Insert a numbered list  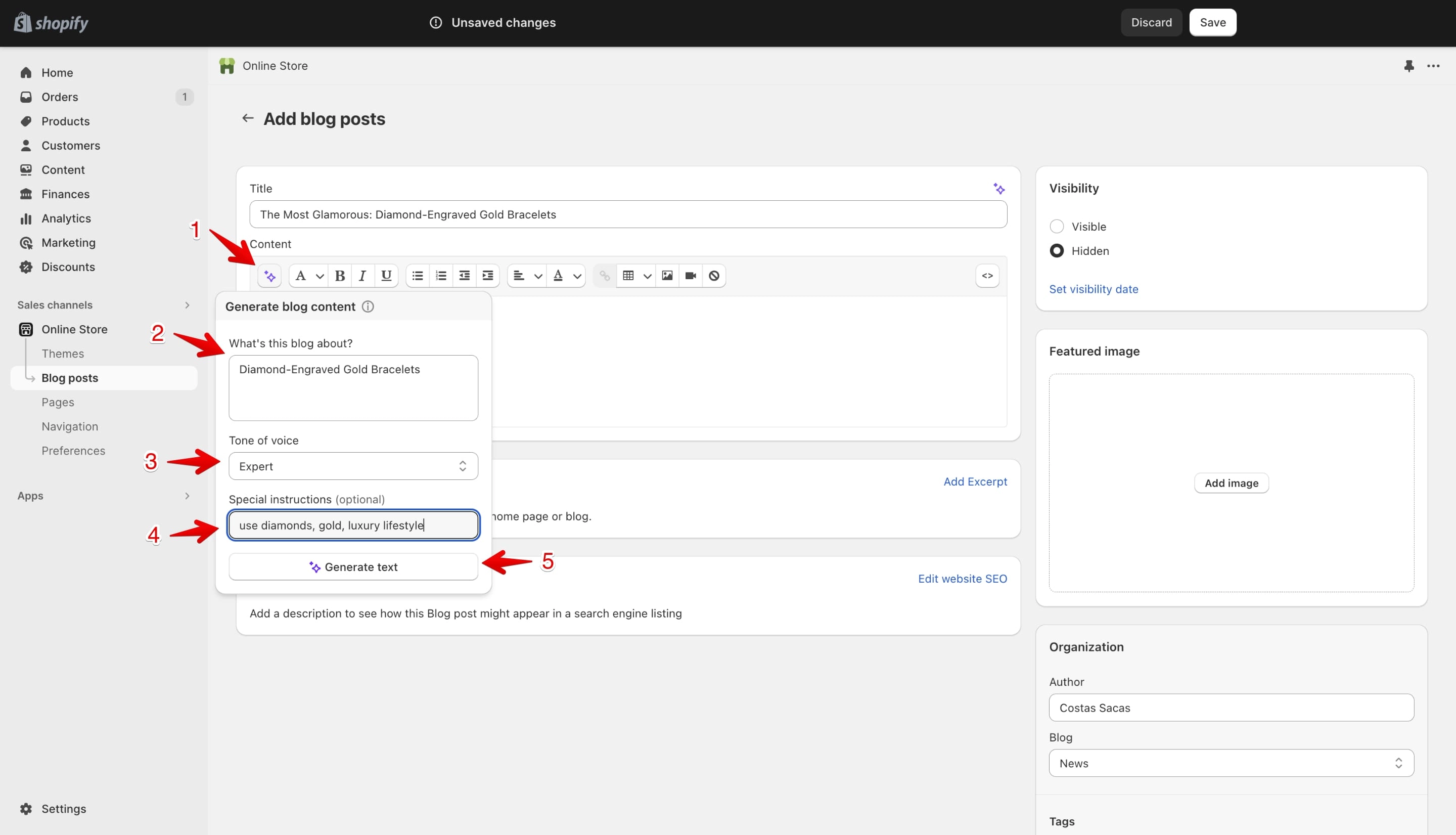pos(441,276)
